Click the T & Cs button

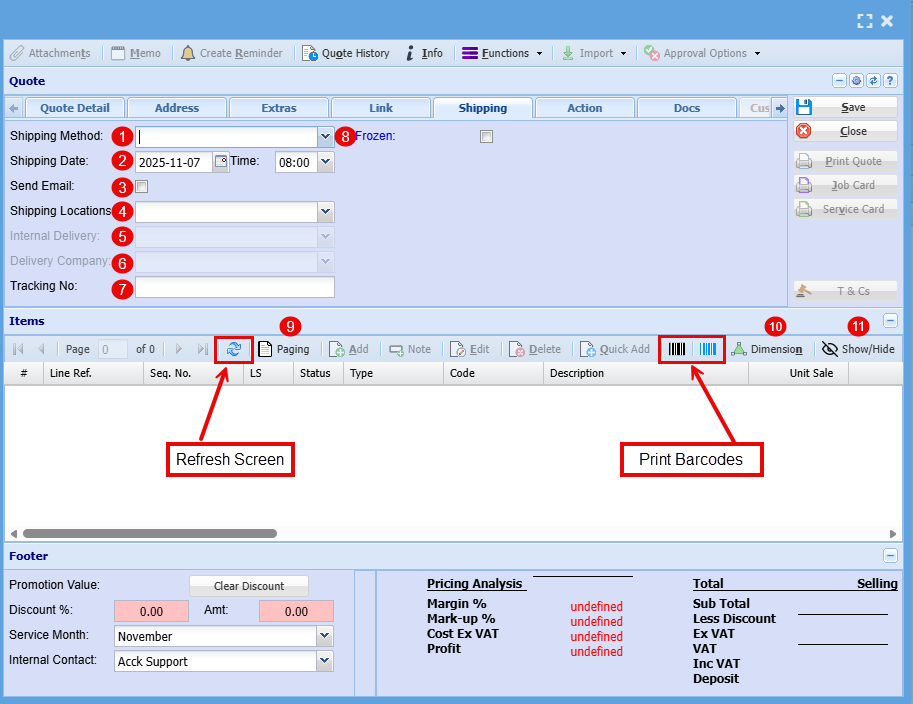845,291
